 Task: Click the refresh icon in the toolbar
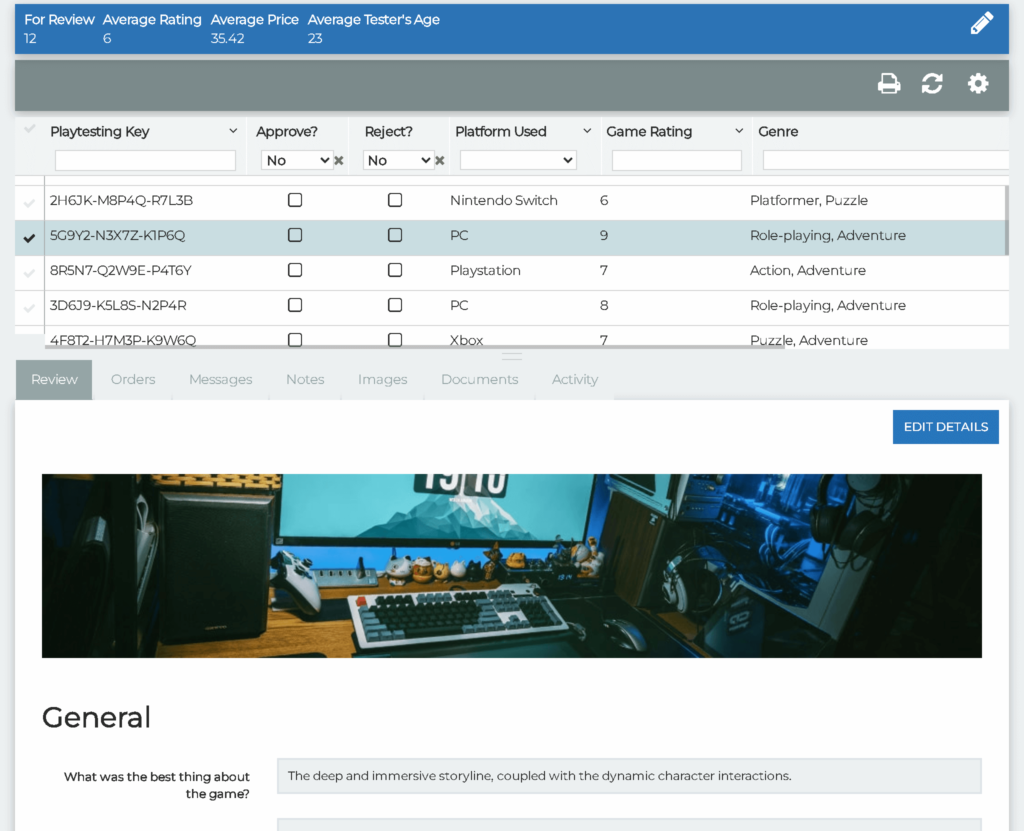click(x=932, y=84)
